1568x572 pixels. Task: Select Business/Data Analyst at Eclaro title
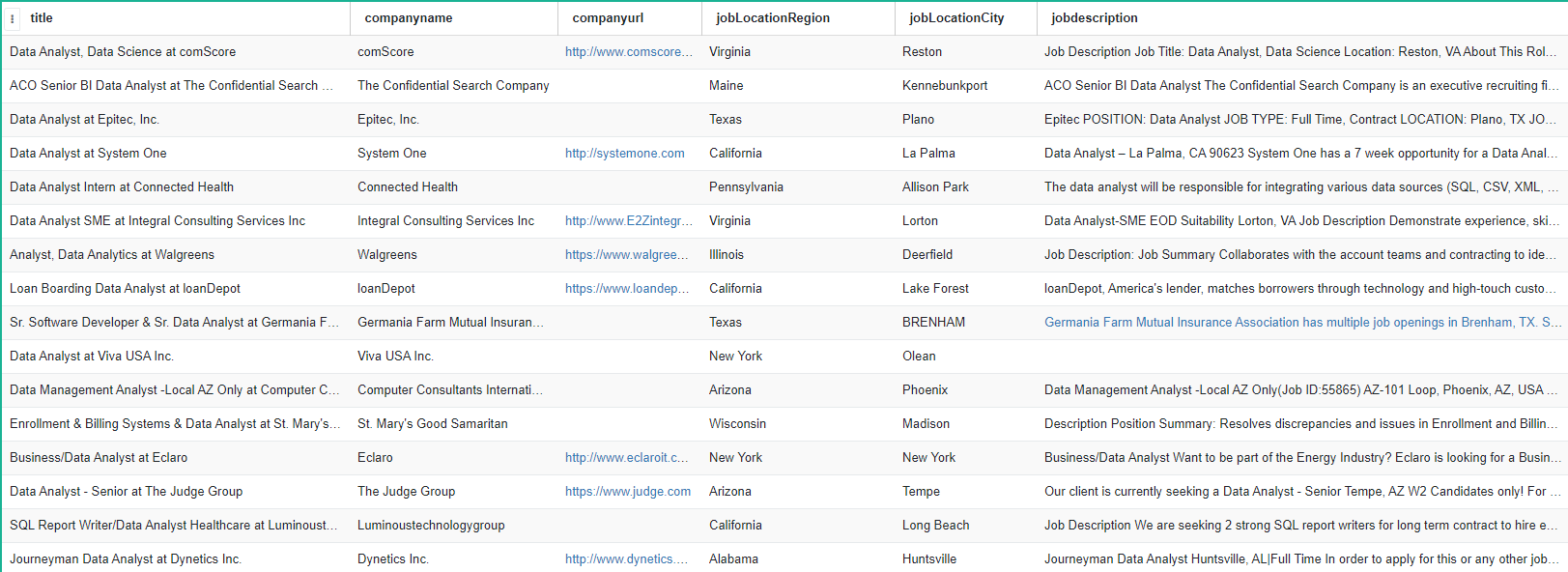coord(99,458)
